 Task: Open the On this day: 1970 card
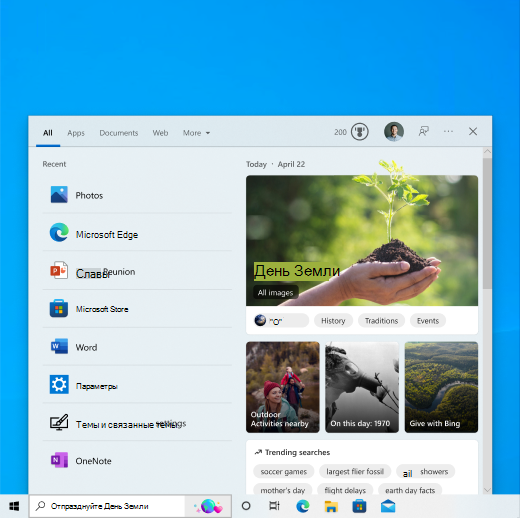pyautogui.click(x=362, y=387)
